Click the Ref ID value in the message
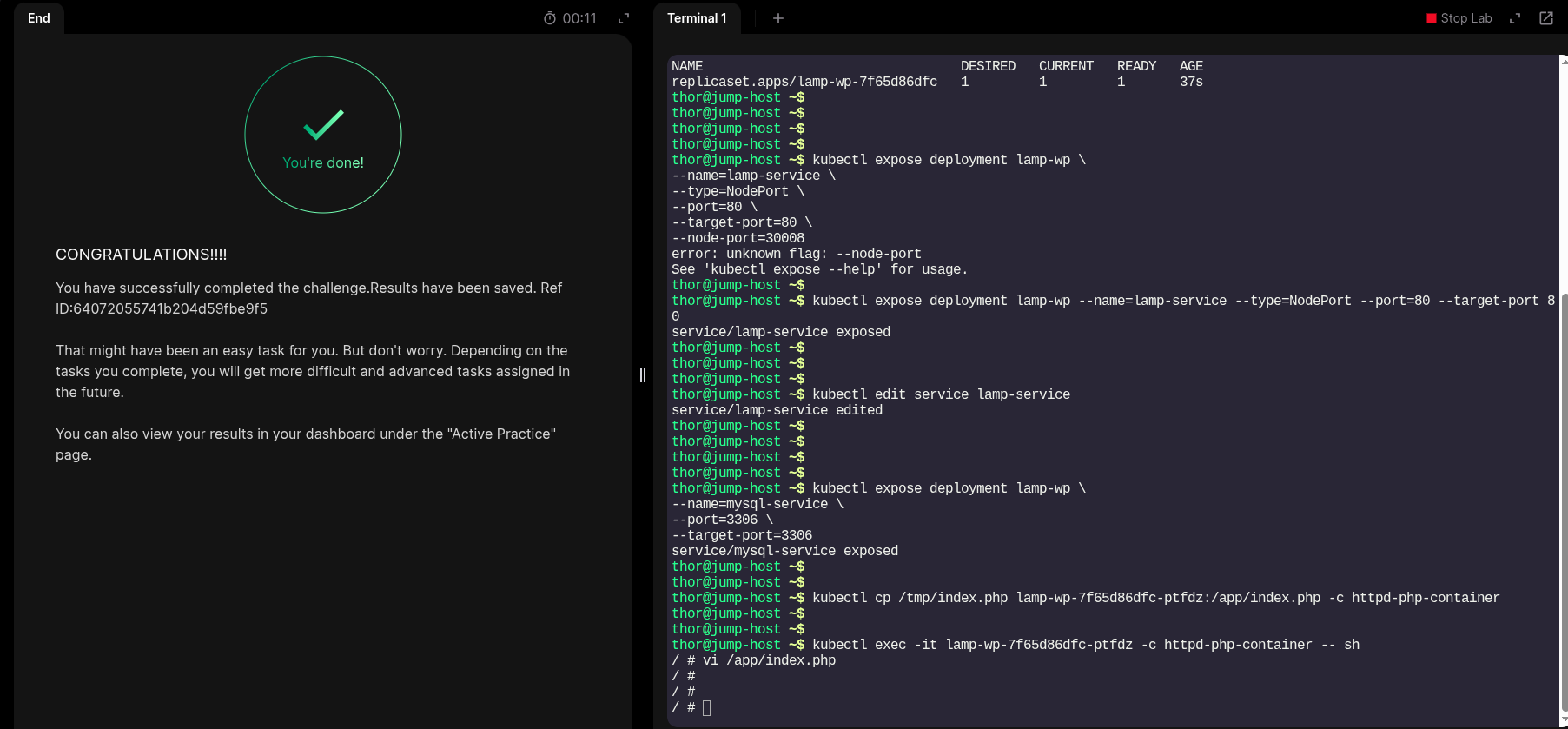Image resolution: width=1568 pixels, height=729 pixels. (170, 308)
